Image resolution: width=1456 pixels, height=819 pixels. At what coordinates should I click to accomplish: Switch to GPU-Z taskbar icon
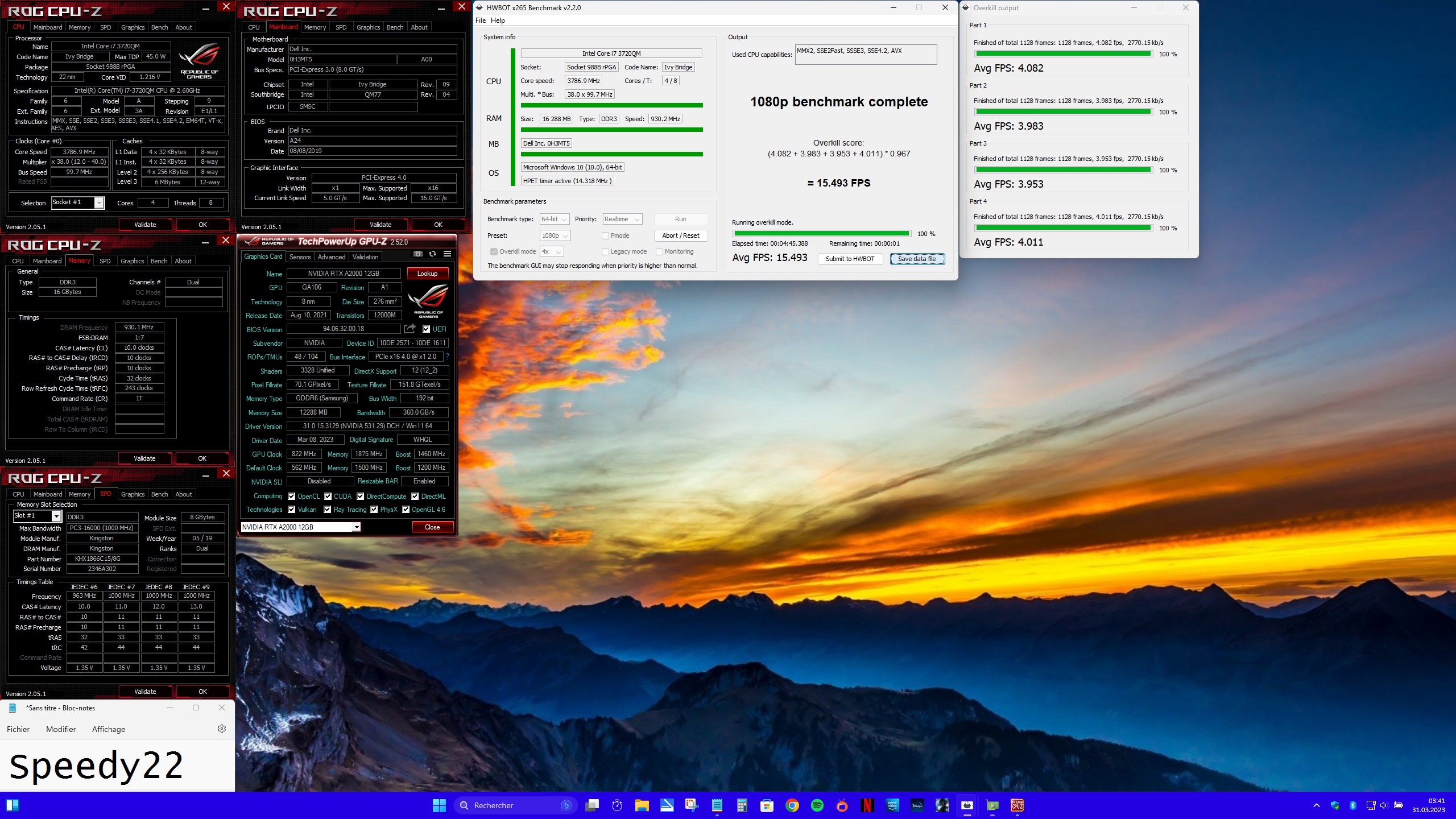(x=992, y=805)
